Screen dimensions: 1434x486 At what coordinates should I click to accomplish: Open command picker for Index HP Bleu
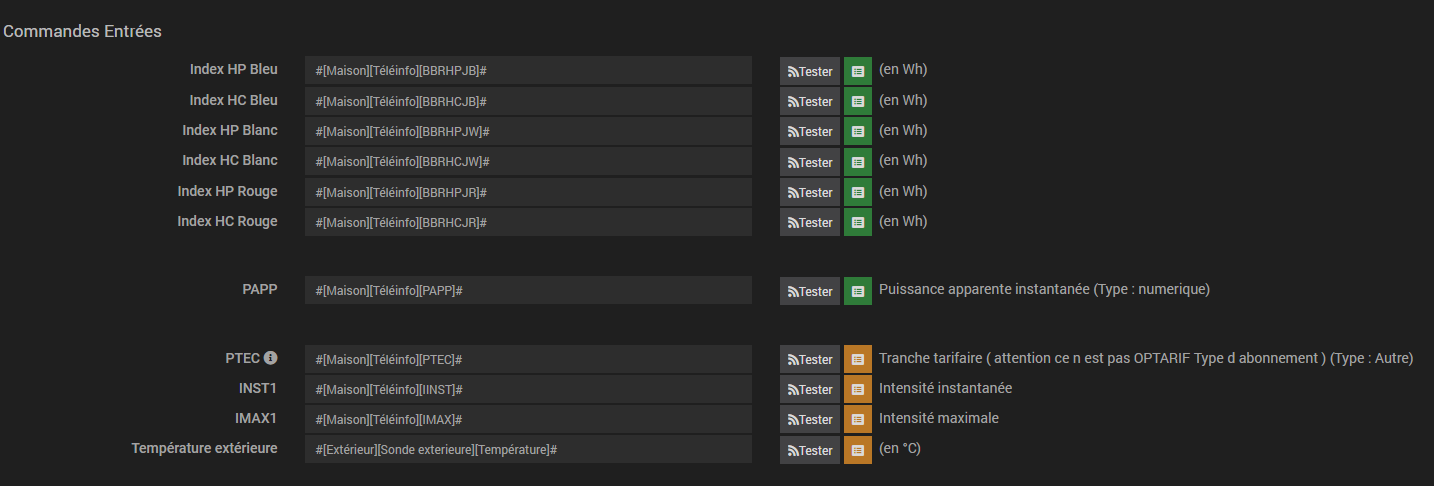(858, 71)
